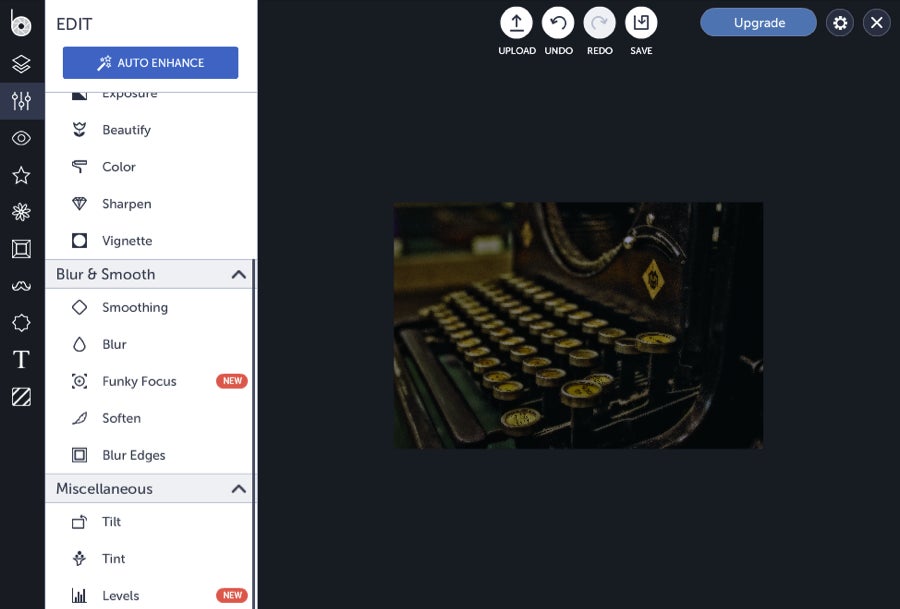This screenshot has height=609, width=900.
Task: Click the Vignette square icon
Action: (79, 241)
